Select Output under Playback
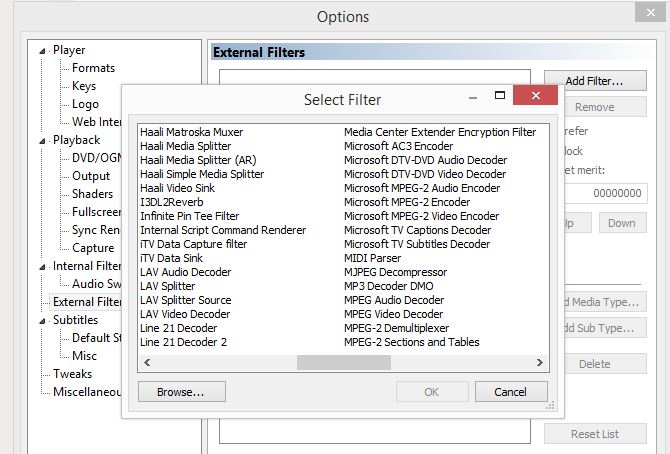This screenshot has width=670, height=454. pyautogui.click(x=91, y=176)
